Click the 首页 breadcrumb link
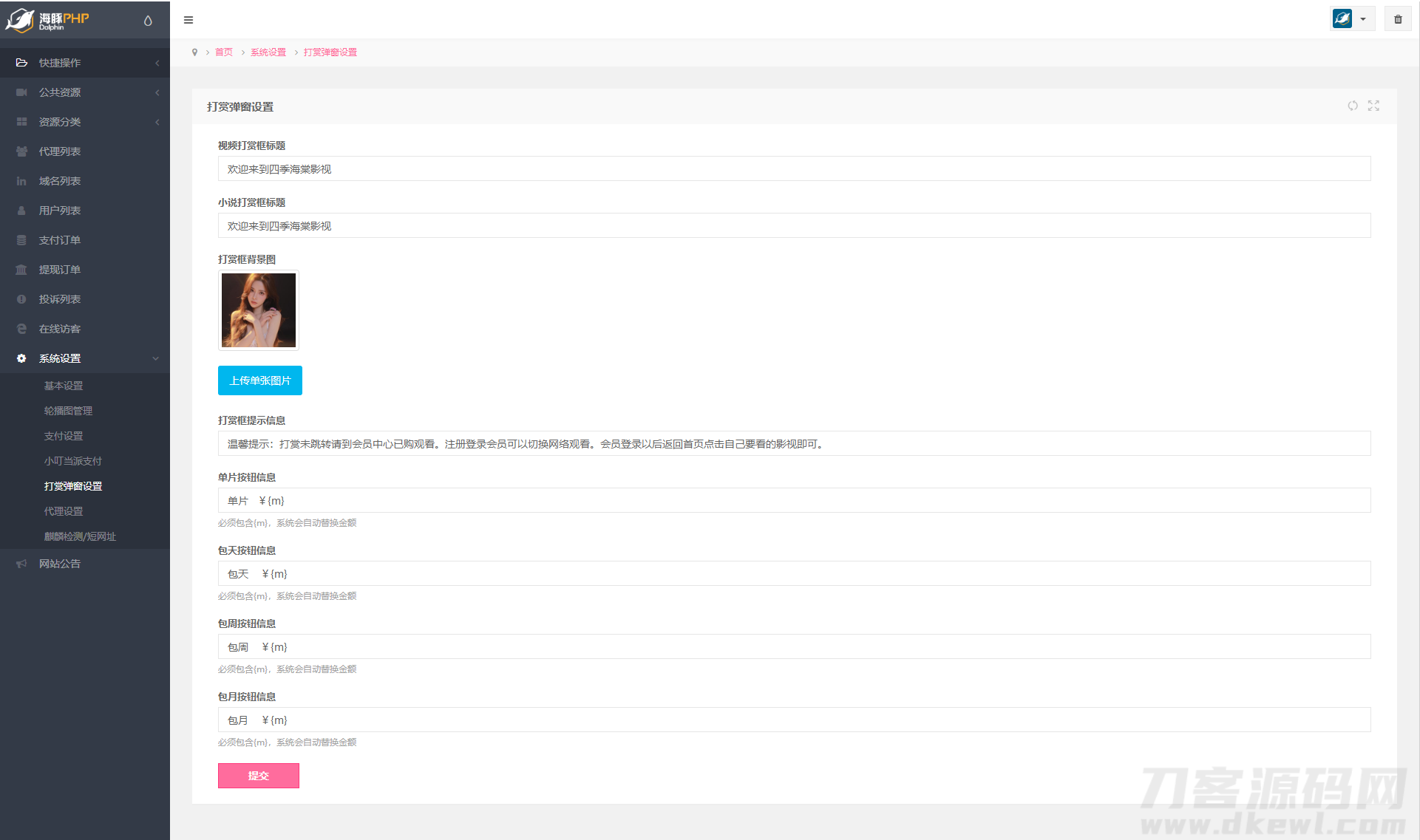 coord(224,52)
